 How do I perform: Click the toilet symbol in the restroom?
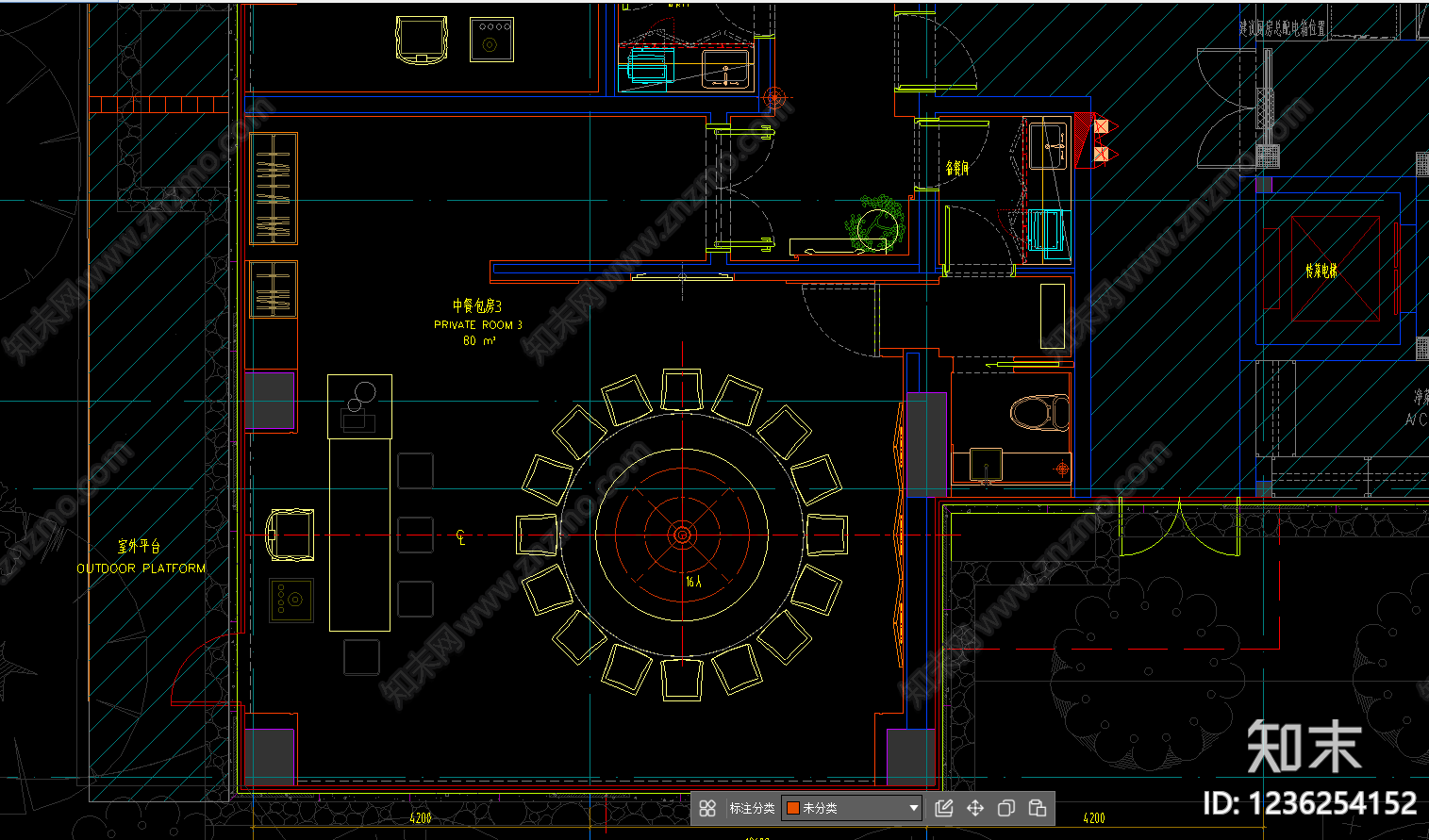click(x=1040, y=413)
